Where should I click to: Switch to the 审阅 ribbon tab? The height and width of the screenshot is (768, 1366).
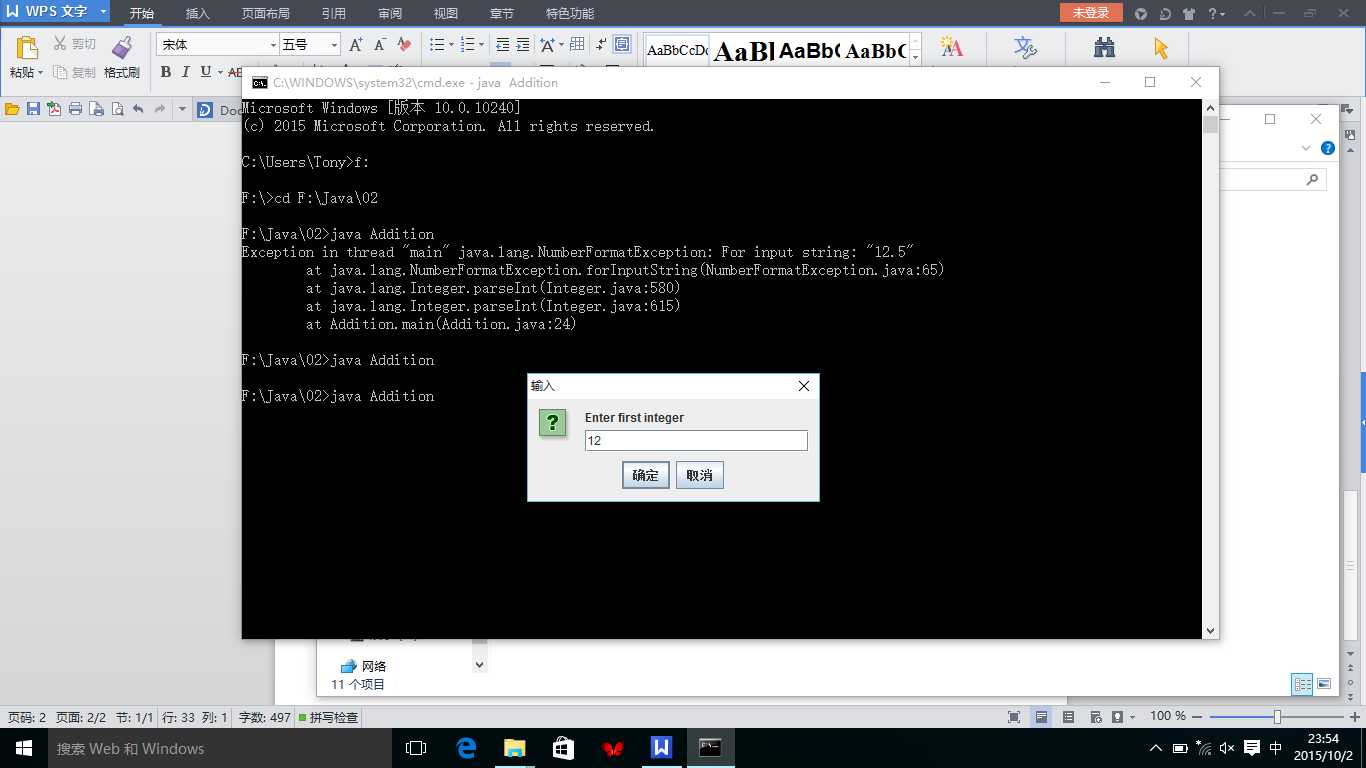pos(390,14)
